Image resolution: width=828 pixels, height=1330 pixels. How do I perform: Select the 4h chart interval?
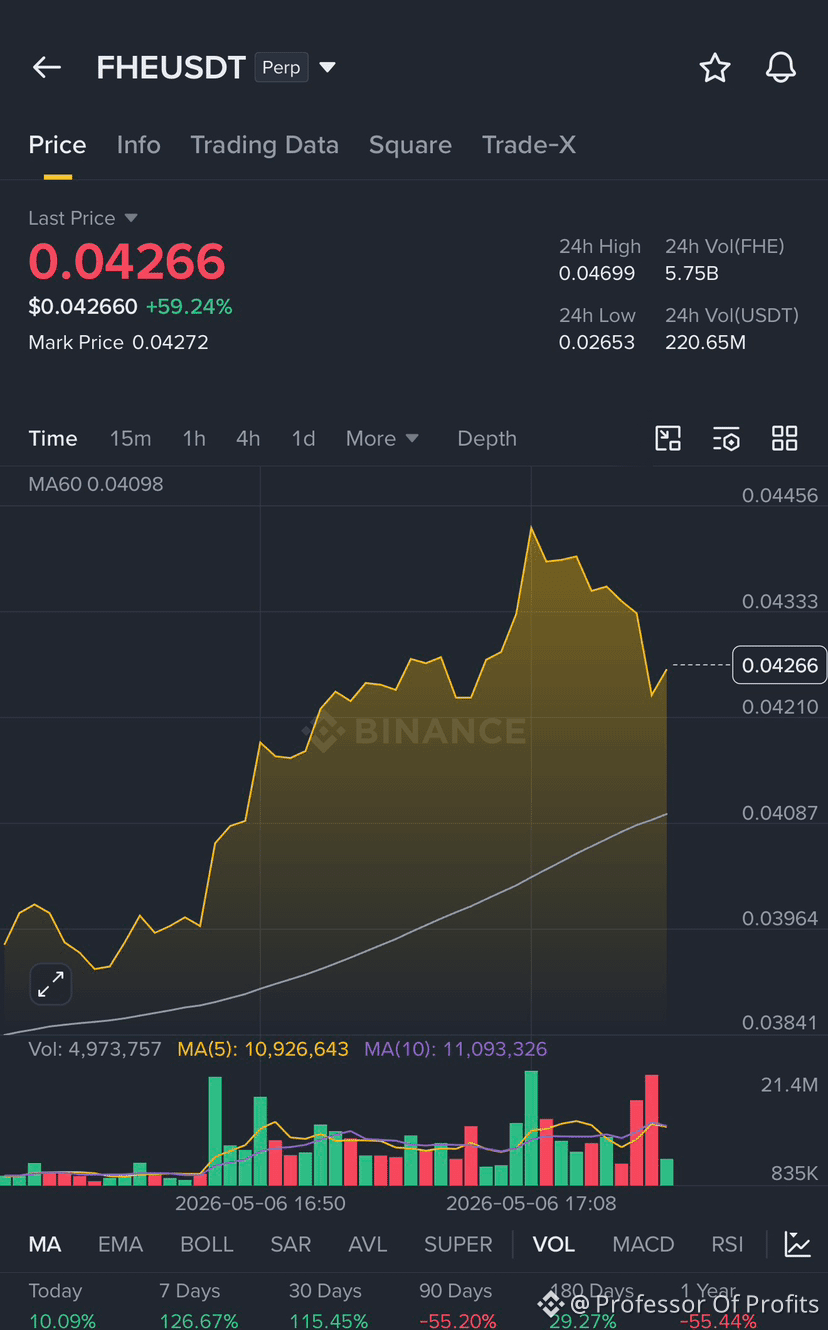click(x=248, y=438)
